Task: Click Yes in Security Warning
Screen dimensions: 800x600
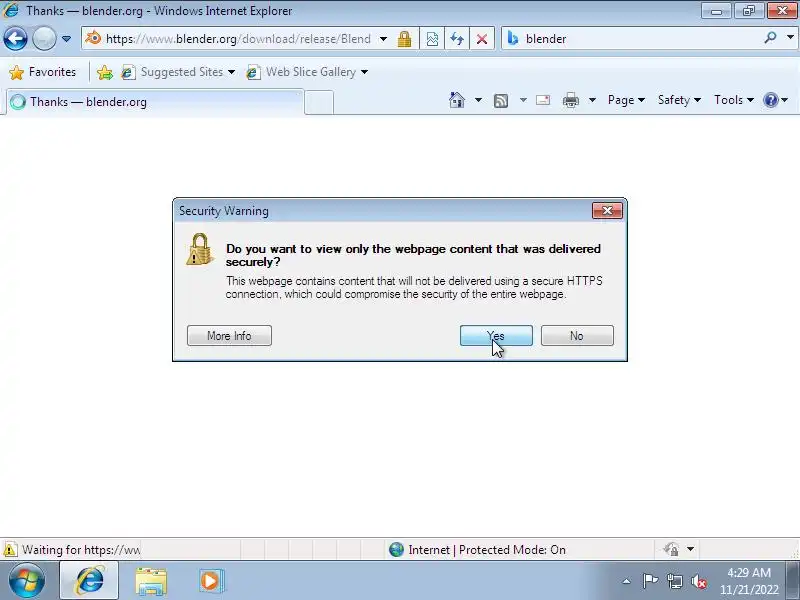Action: pyautogui.click(x=496, y=336)
